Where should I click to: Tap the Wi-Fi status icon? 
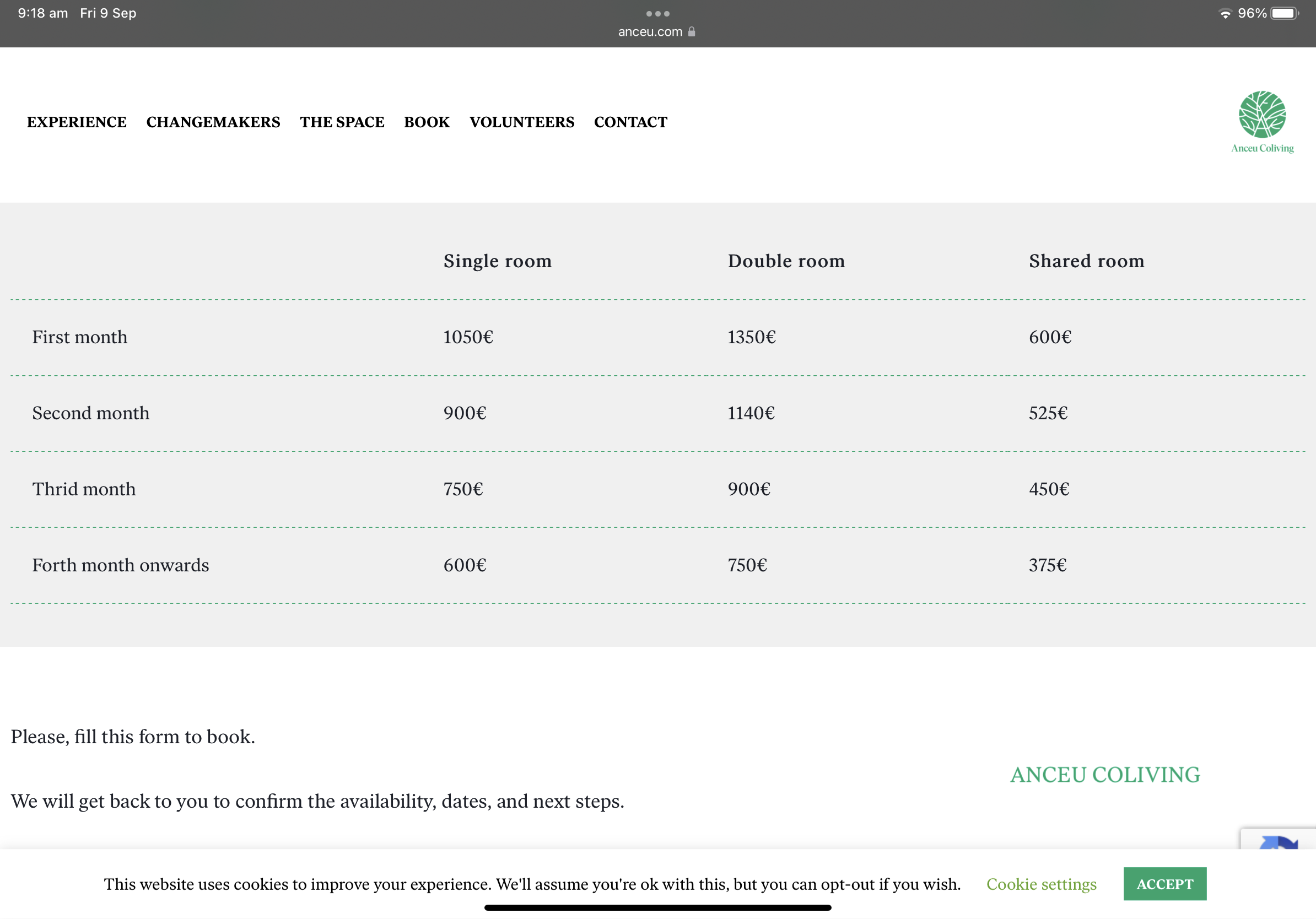pyautogui.click(x=1226, y=13)
